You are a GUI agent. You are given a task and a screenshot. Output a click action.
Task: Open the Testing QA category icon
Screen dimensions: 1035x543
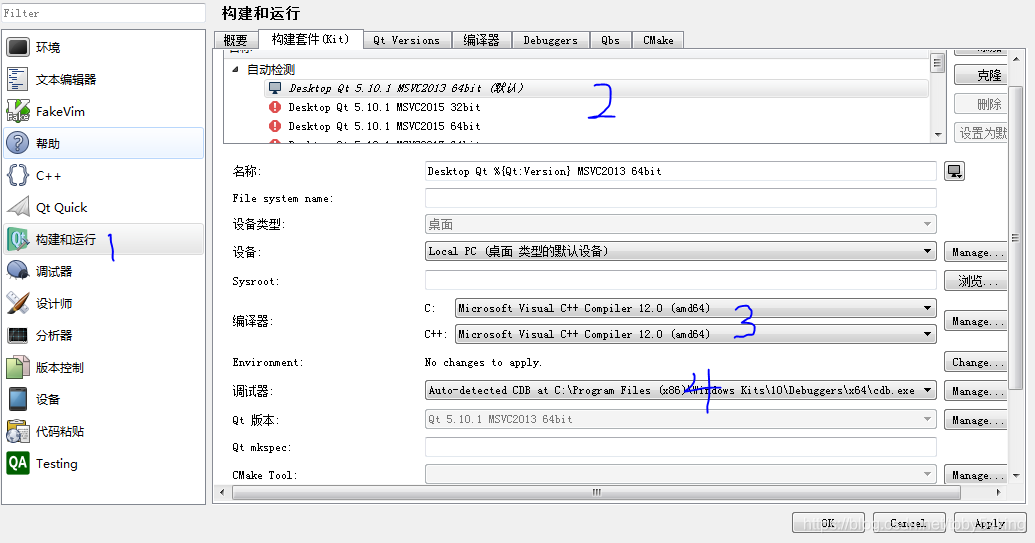click(x=18, y=463)
